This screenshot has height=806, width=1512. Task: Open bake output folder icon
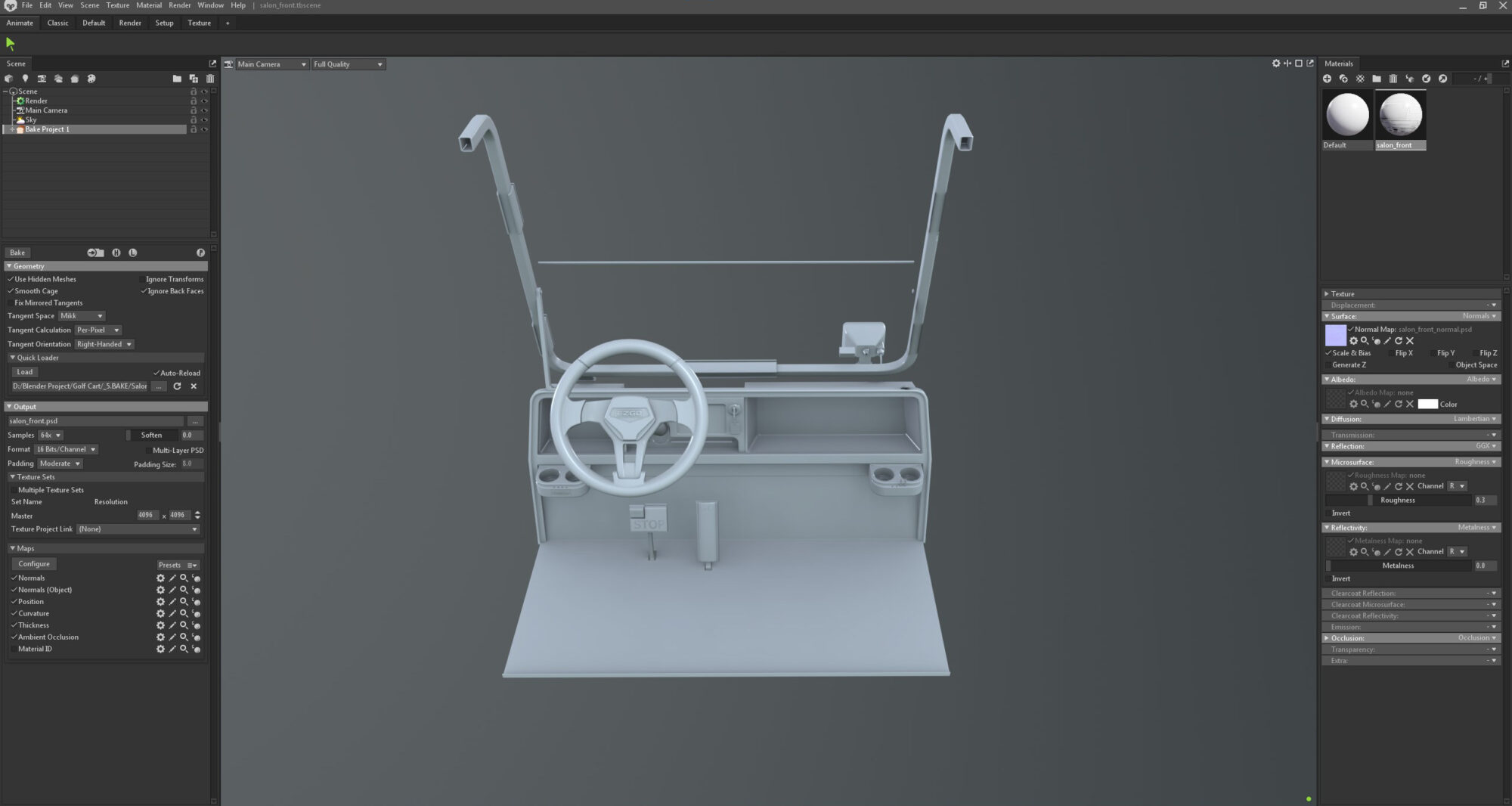click(96, 253)
